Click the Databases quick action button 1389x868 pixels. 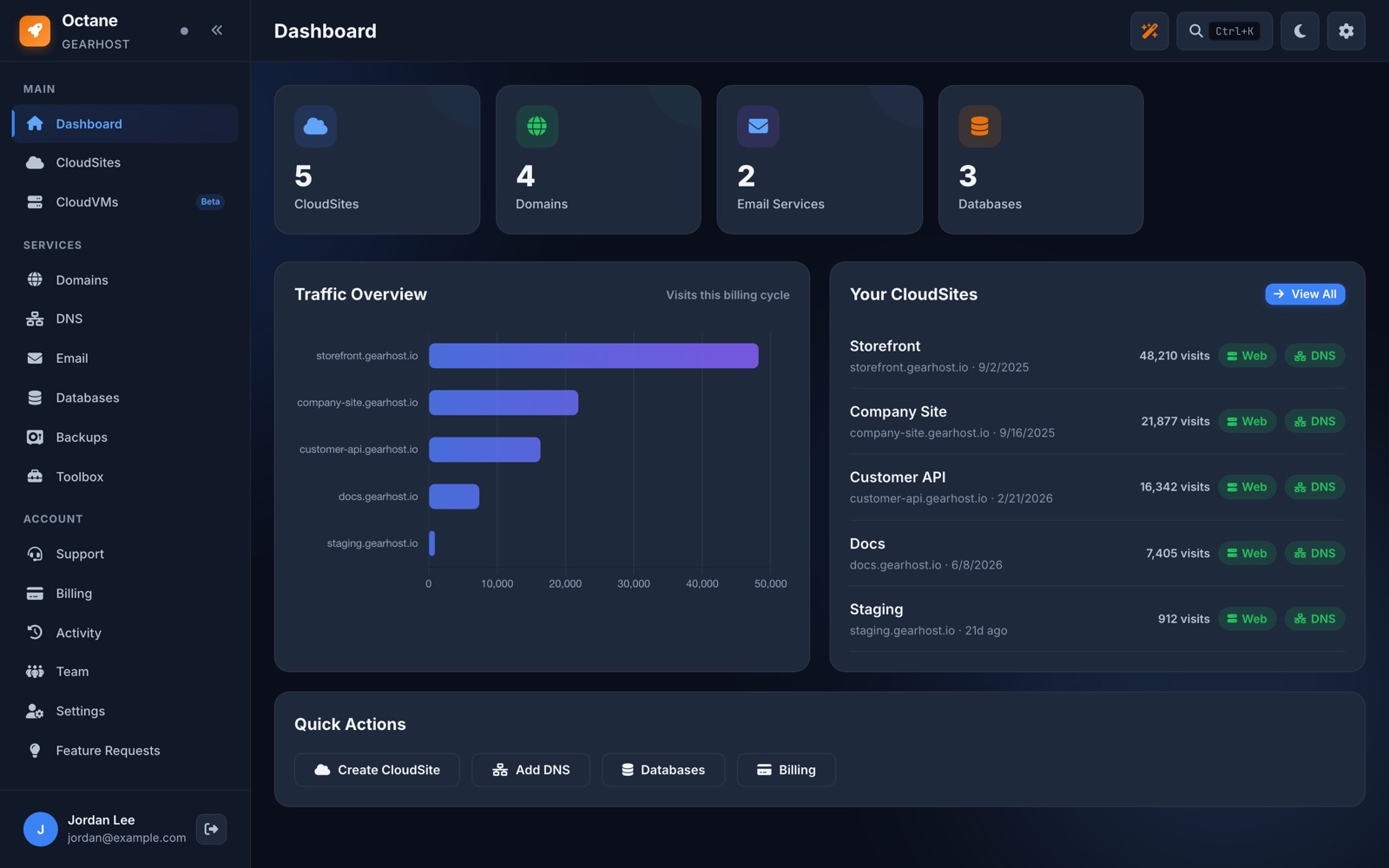(663, 770)
